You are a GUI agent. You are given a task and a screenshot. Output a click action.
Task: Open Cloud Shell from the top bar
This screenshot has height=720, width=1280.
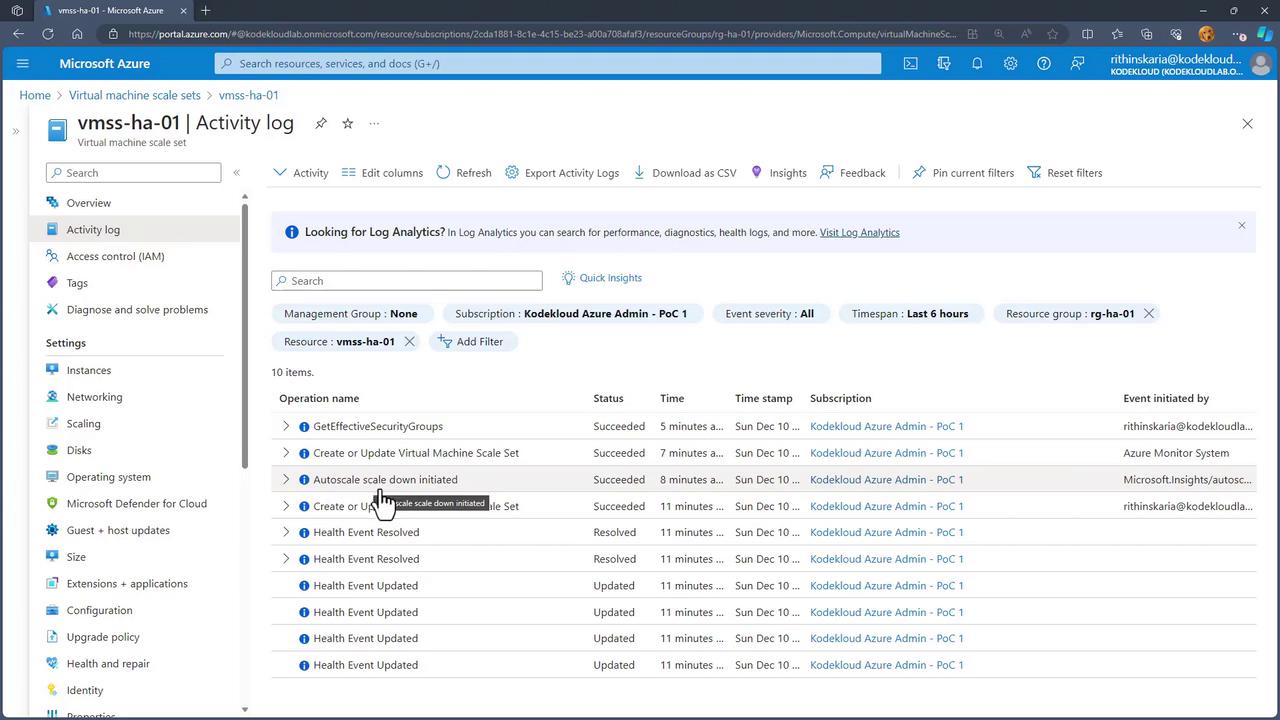pyautogui.click(x=910, y=63)
